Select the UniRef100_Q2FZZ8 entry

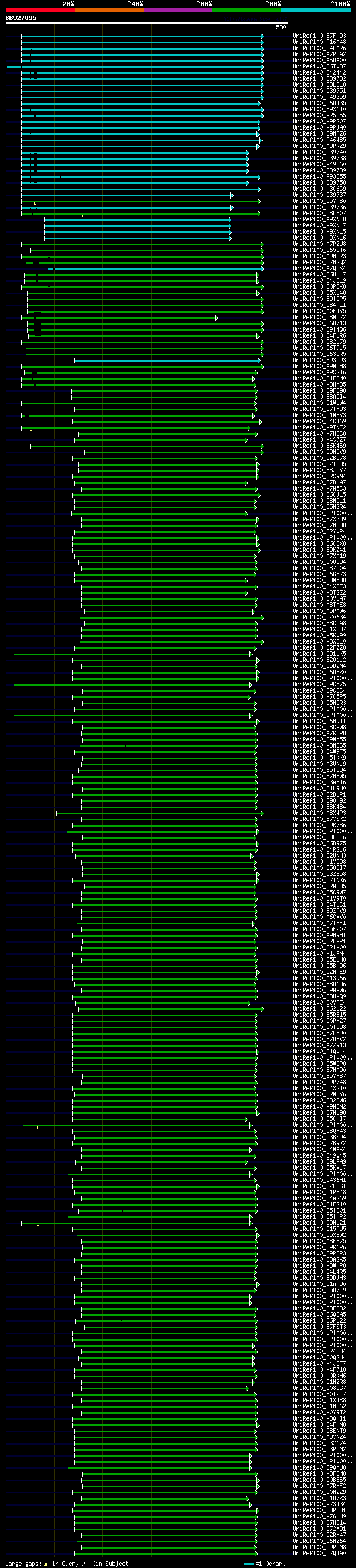pyautogui.click(x=319, y=647)
